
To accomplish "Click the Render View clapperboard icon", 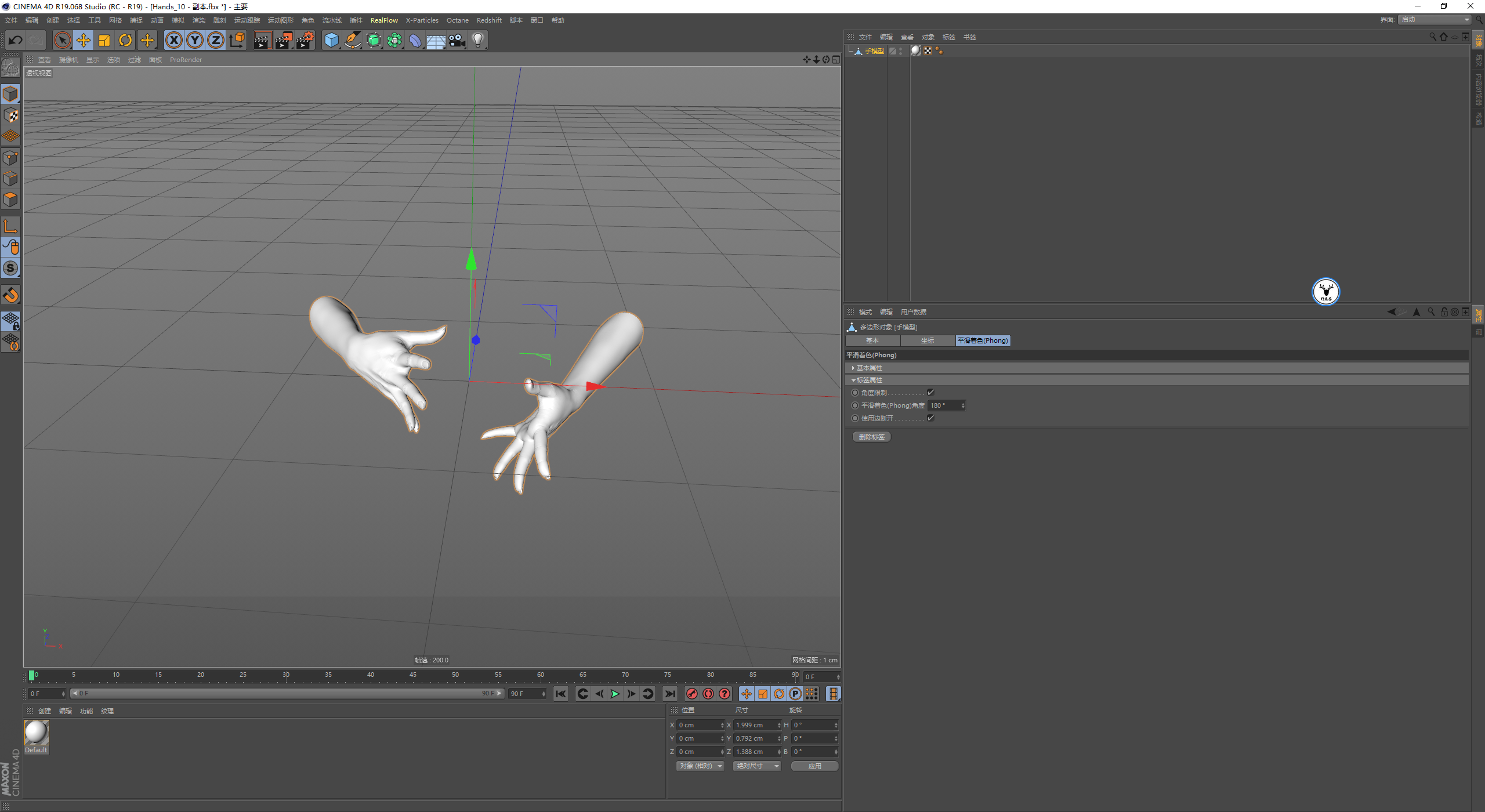I will 262,40.
